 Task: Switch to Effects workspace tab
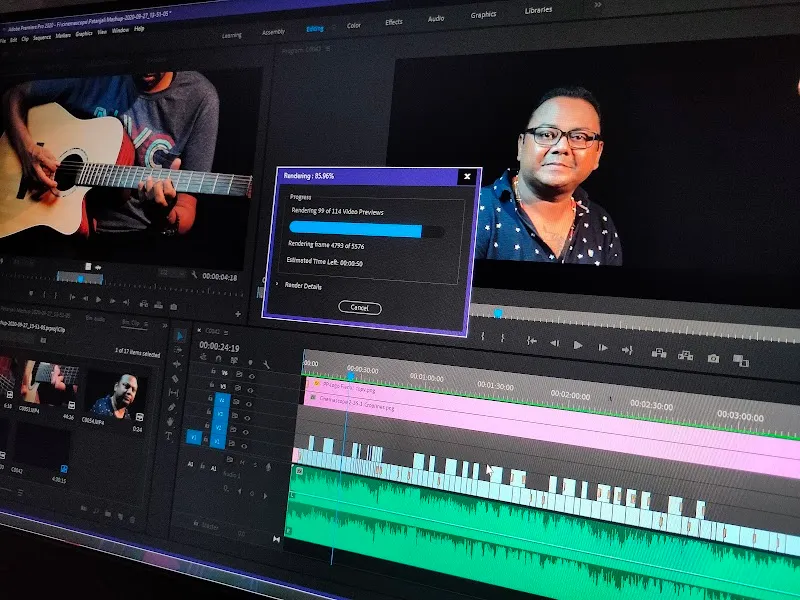click(393, 22)
